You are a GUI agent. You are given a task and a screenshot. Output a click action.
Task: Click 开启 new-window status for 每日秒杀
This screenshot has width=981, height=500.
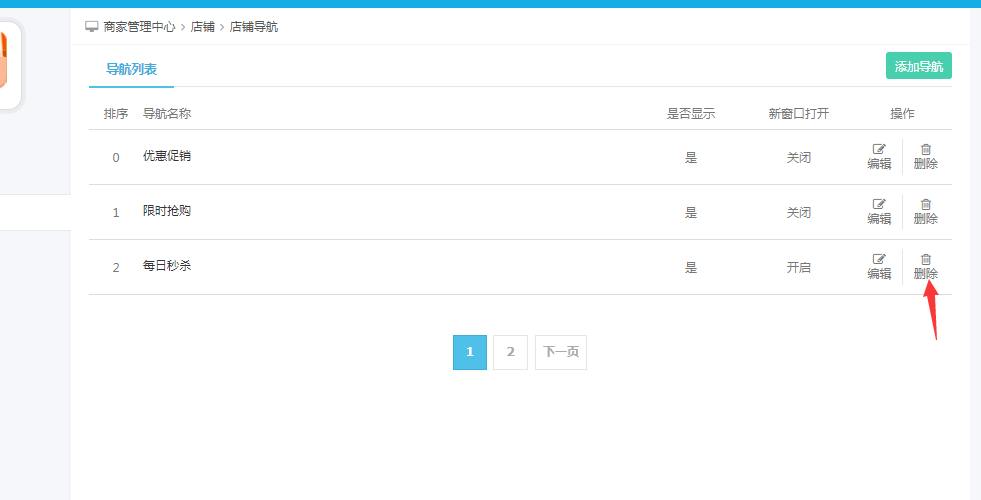[x=798, y=268]
